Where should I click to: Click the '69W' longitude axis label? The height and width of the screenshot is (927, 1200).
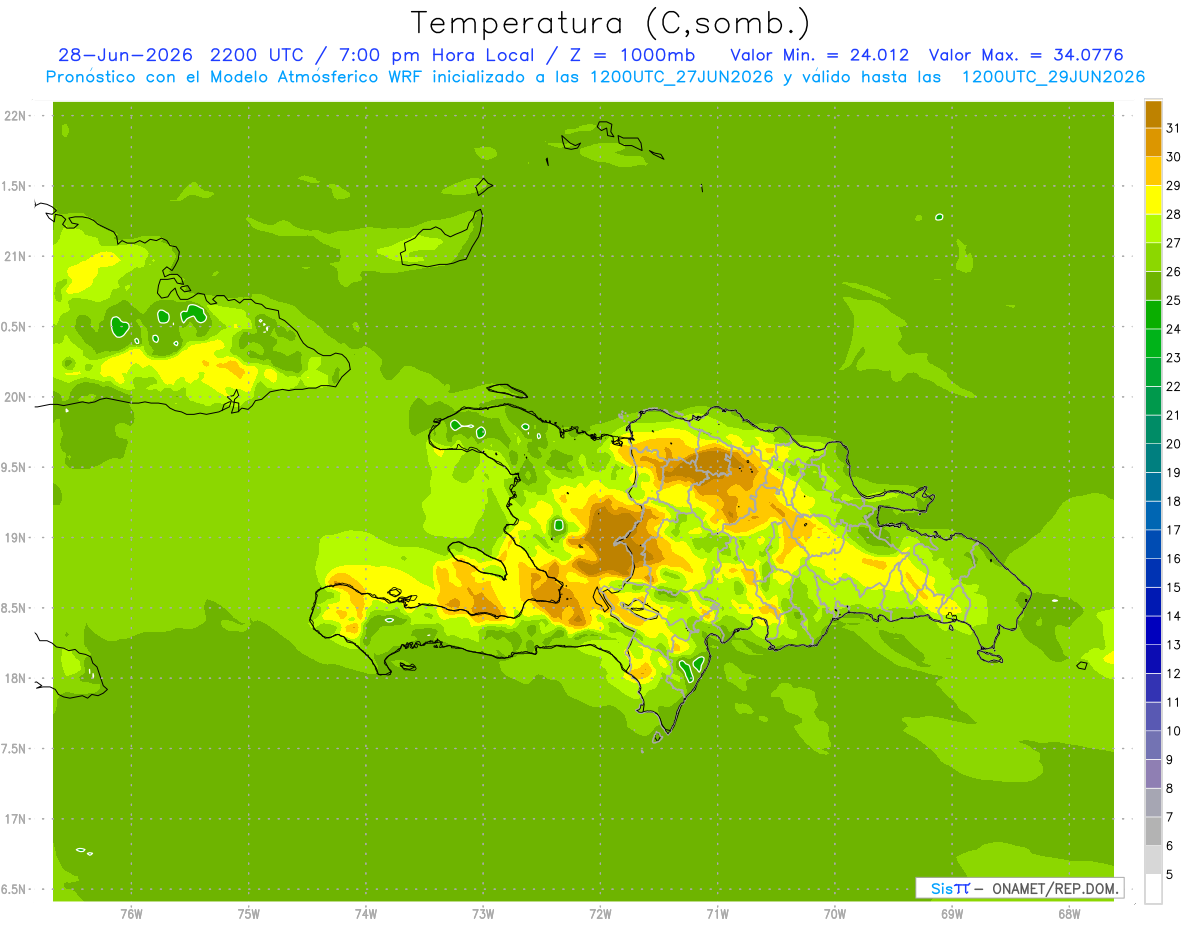point(952,914)
